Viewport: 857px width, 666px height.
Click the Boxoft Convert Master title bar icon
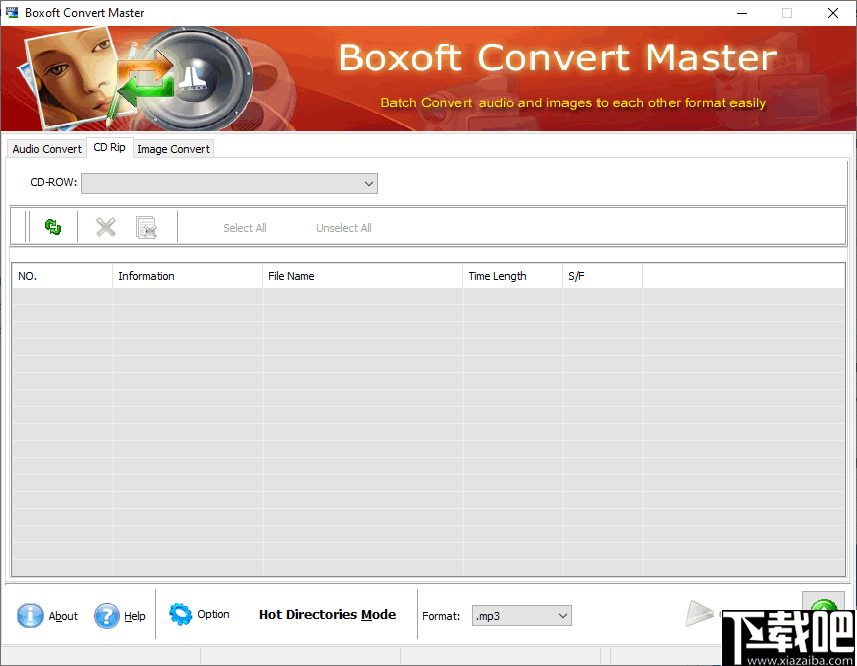click(x=11, y=12)
